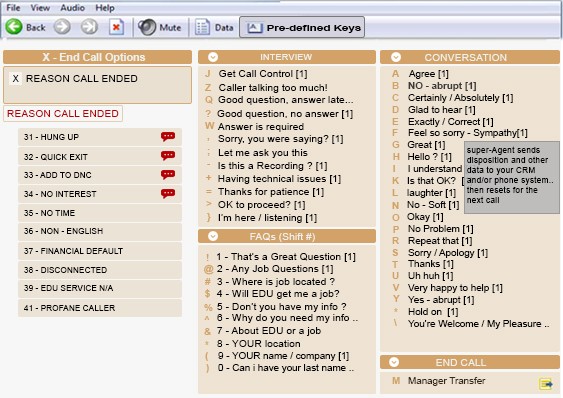The width and height of the screenshot is (563, 398).
Task: Choose 39 - EDU SERVICE N/A
Action: (x=100, y=288)
